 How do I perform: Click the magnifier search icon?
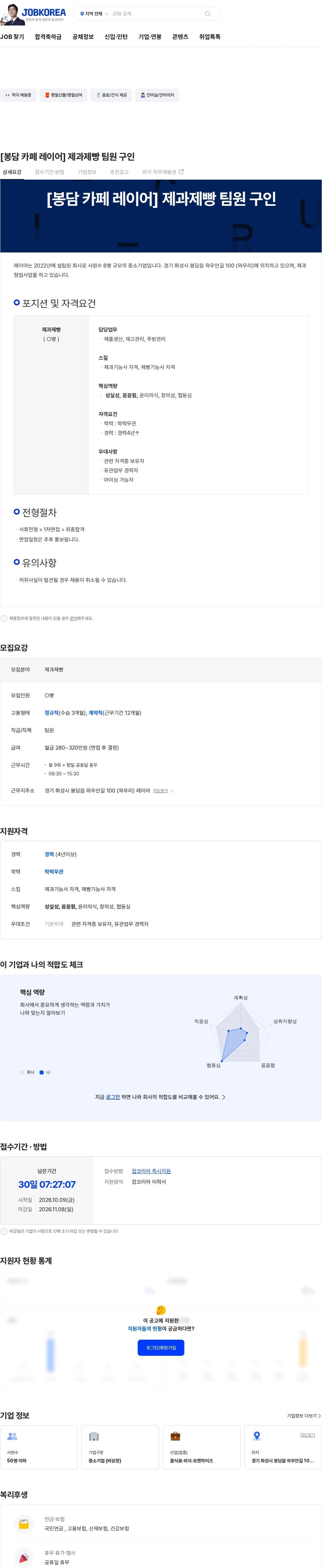pyautogui.click(x=208, y=13)
